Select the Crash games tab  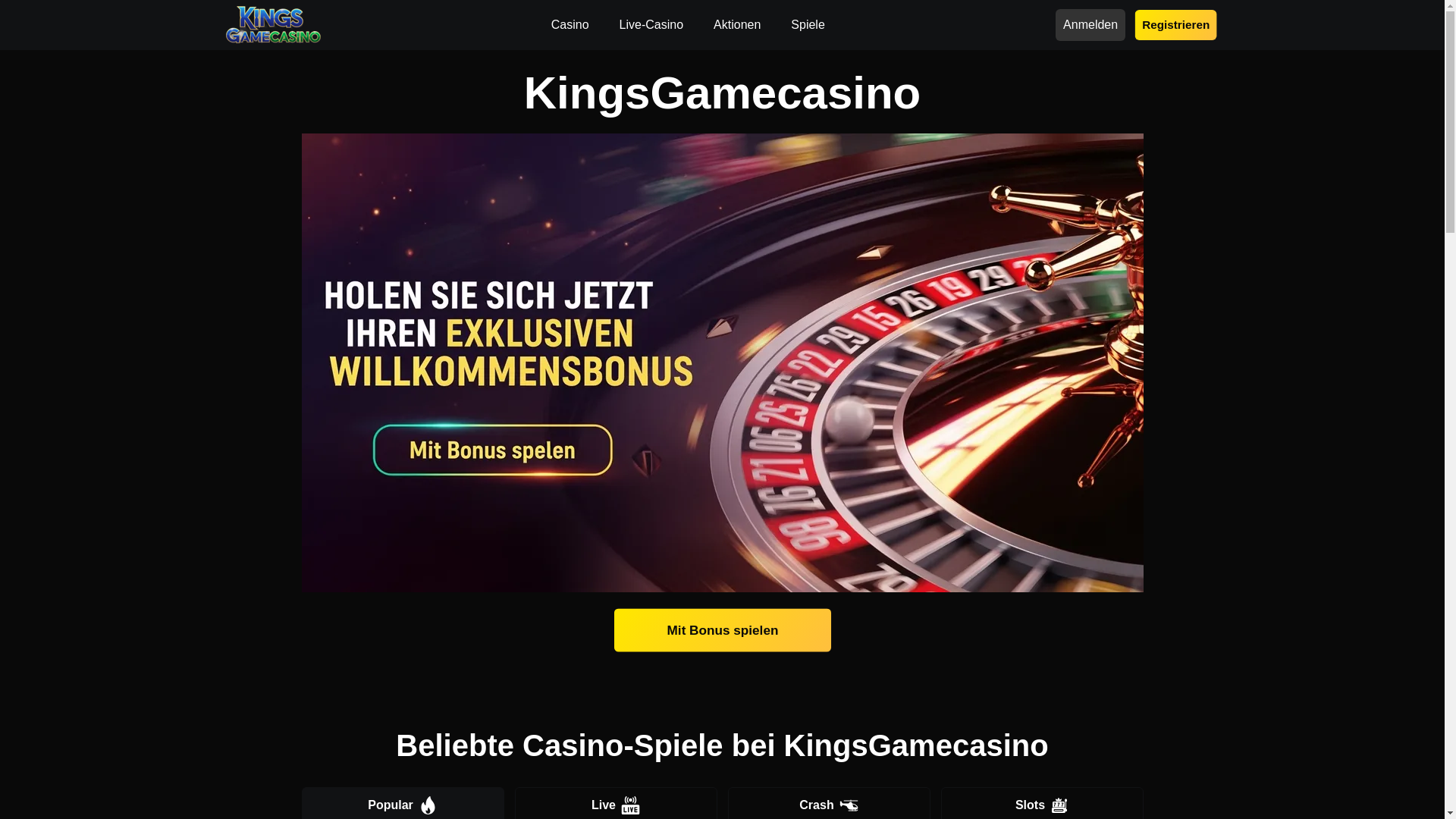(829, 804)
